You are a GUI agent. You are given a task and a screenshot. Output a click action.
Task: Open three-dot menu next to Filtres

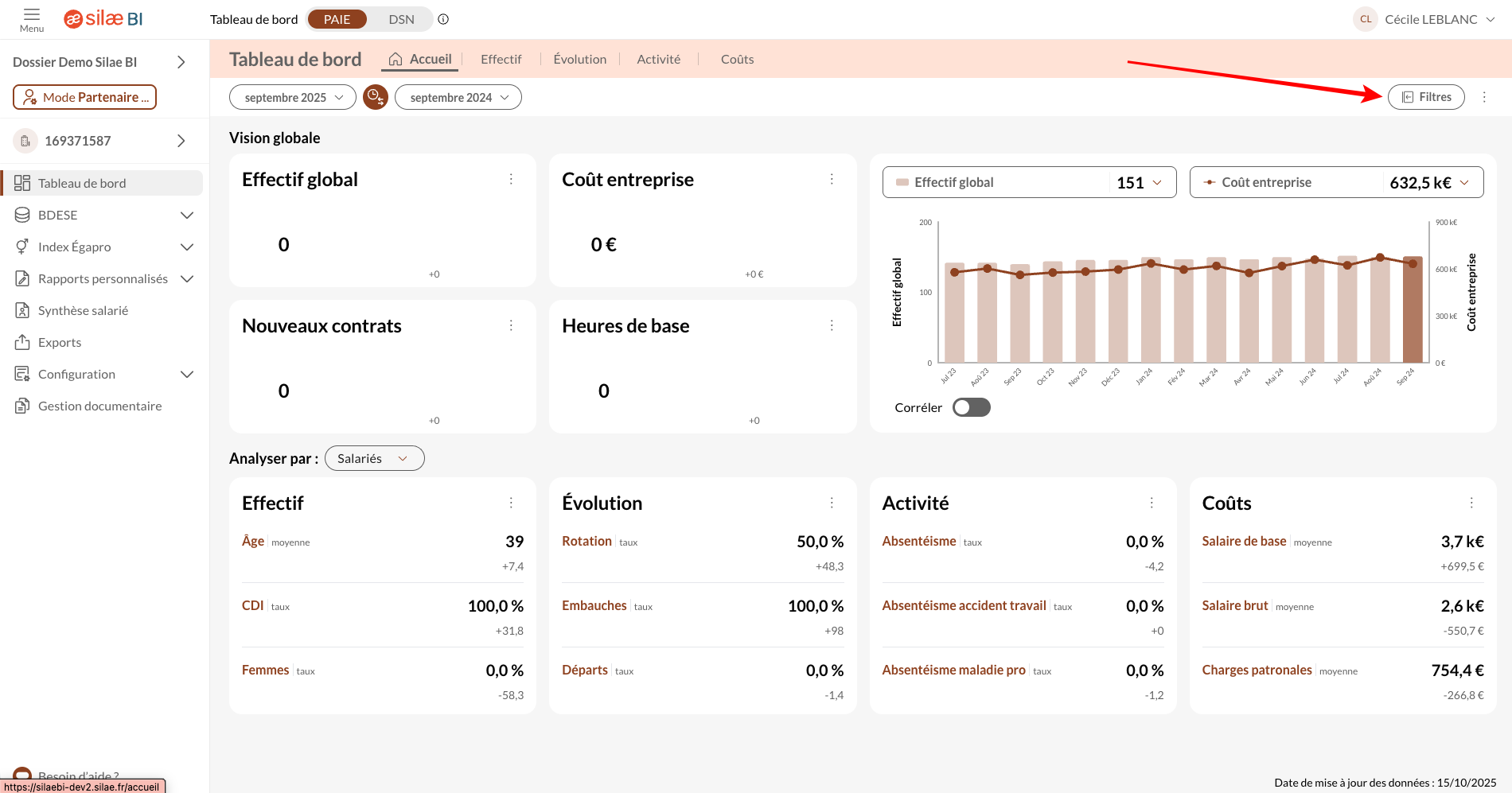tap(1484, 97)
